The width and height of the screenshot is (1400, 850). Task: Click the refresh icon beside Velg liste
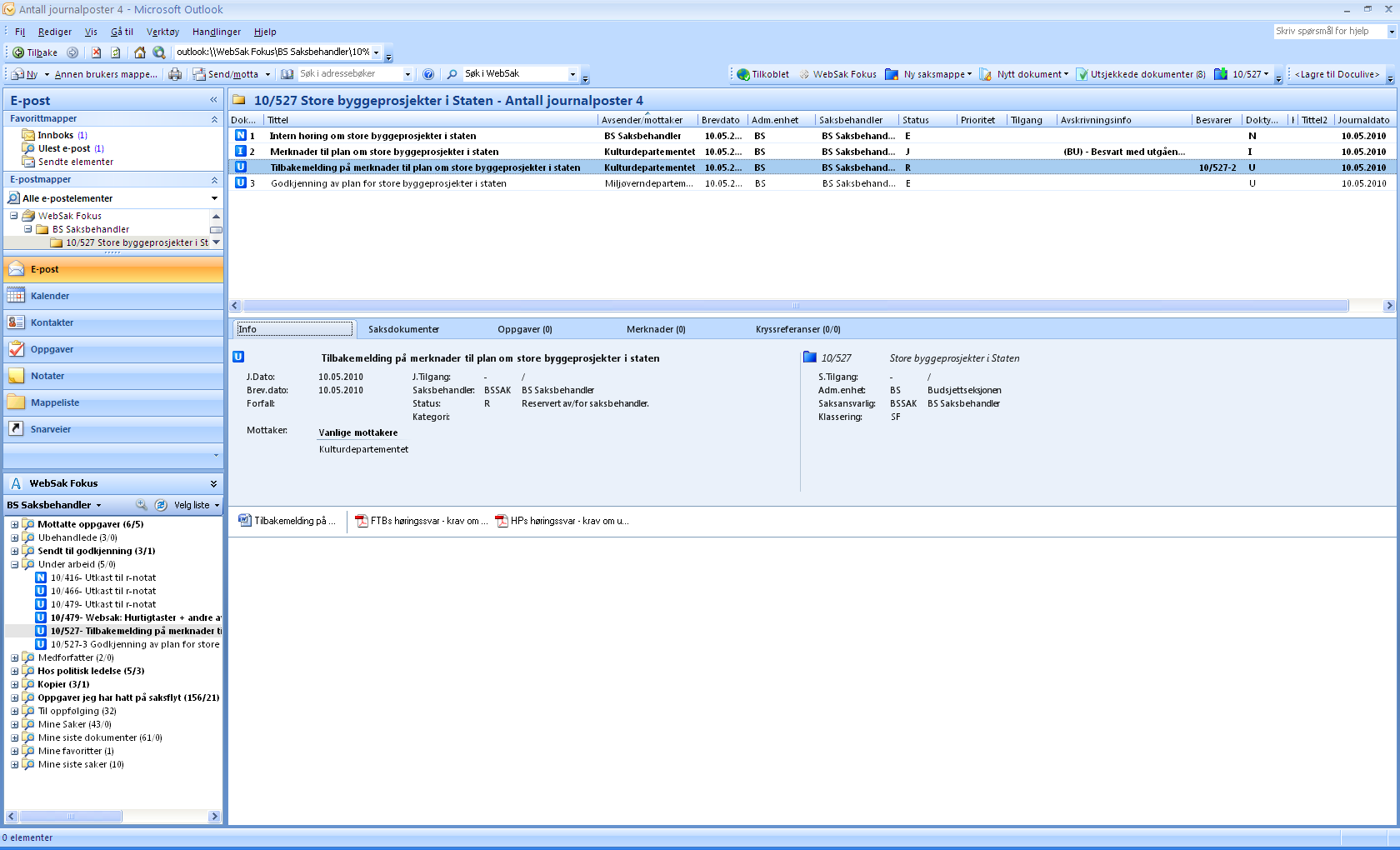161,505
